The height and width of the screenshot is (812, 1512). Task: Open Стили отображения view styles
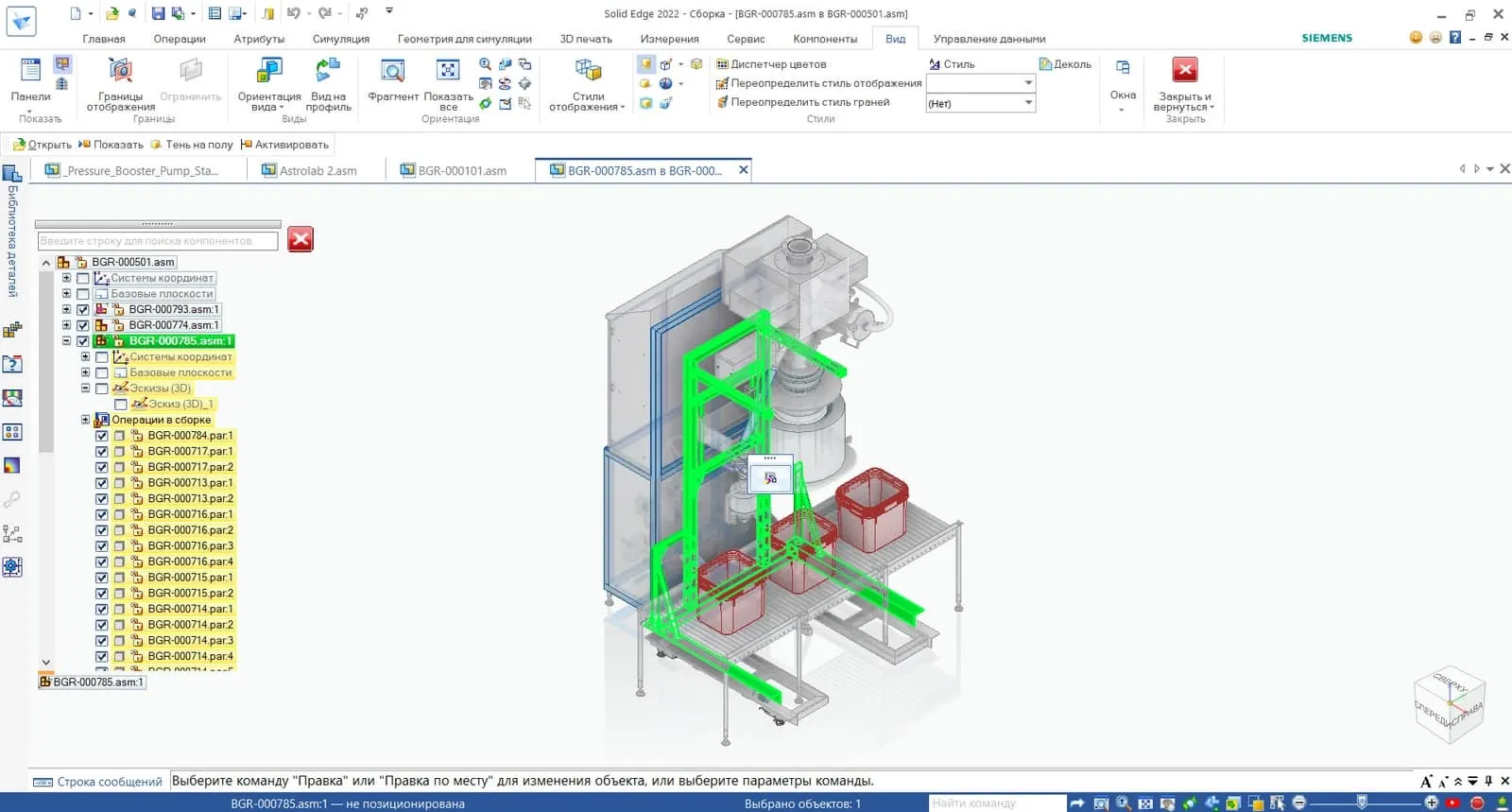587,85
